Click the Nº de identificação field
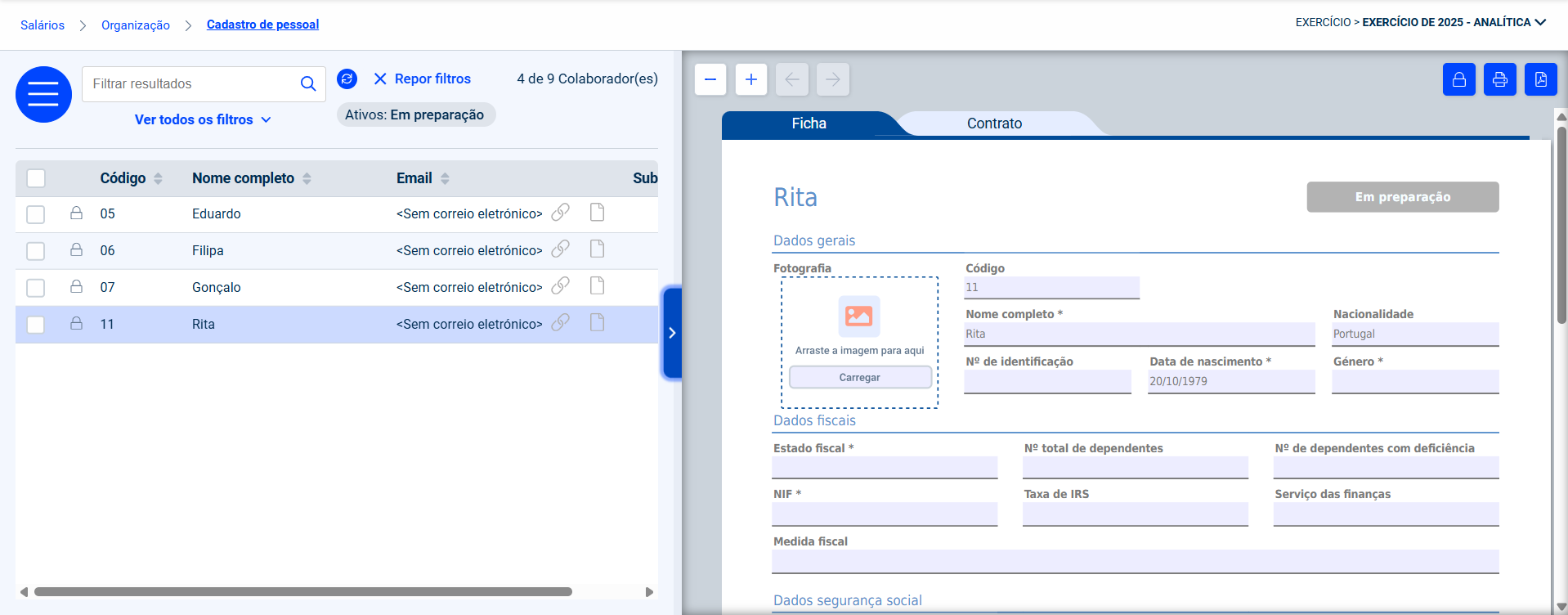1568x615 pixels. pyautogui.click(x=1047, y=381)
